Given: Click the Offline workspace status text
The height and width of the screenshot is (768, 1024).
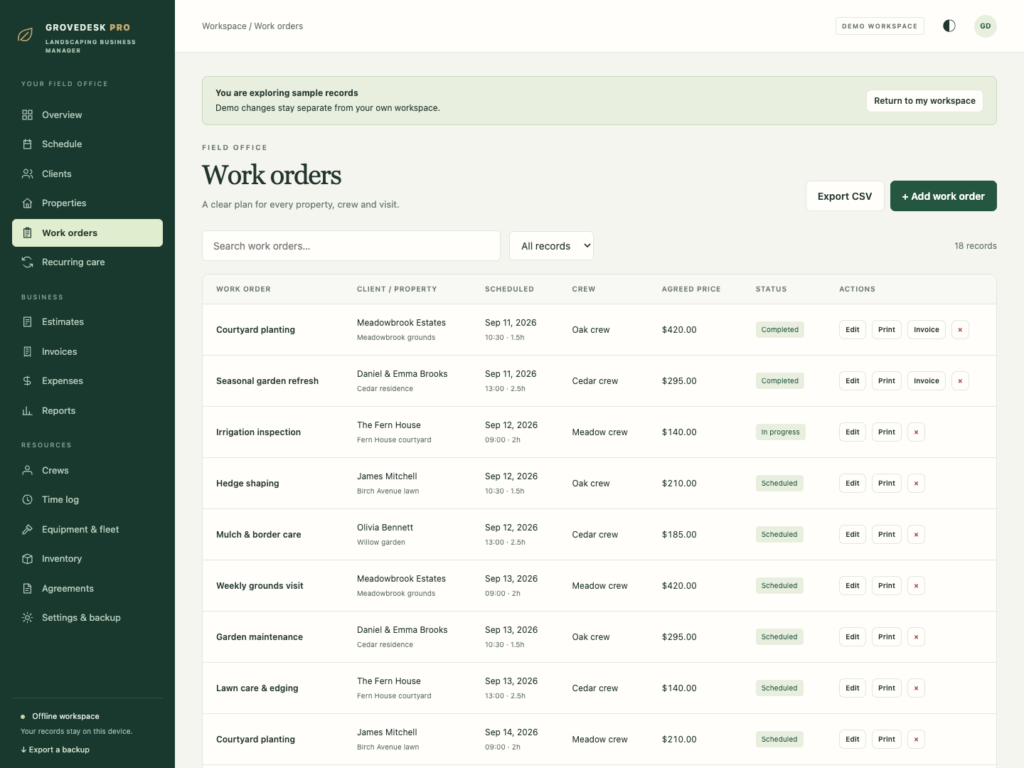Looking at the screenshot, I should (x=65, y=716).
